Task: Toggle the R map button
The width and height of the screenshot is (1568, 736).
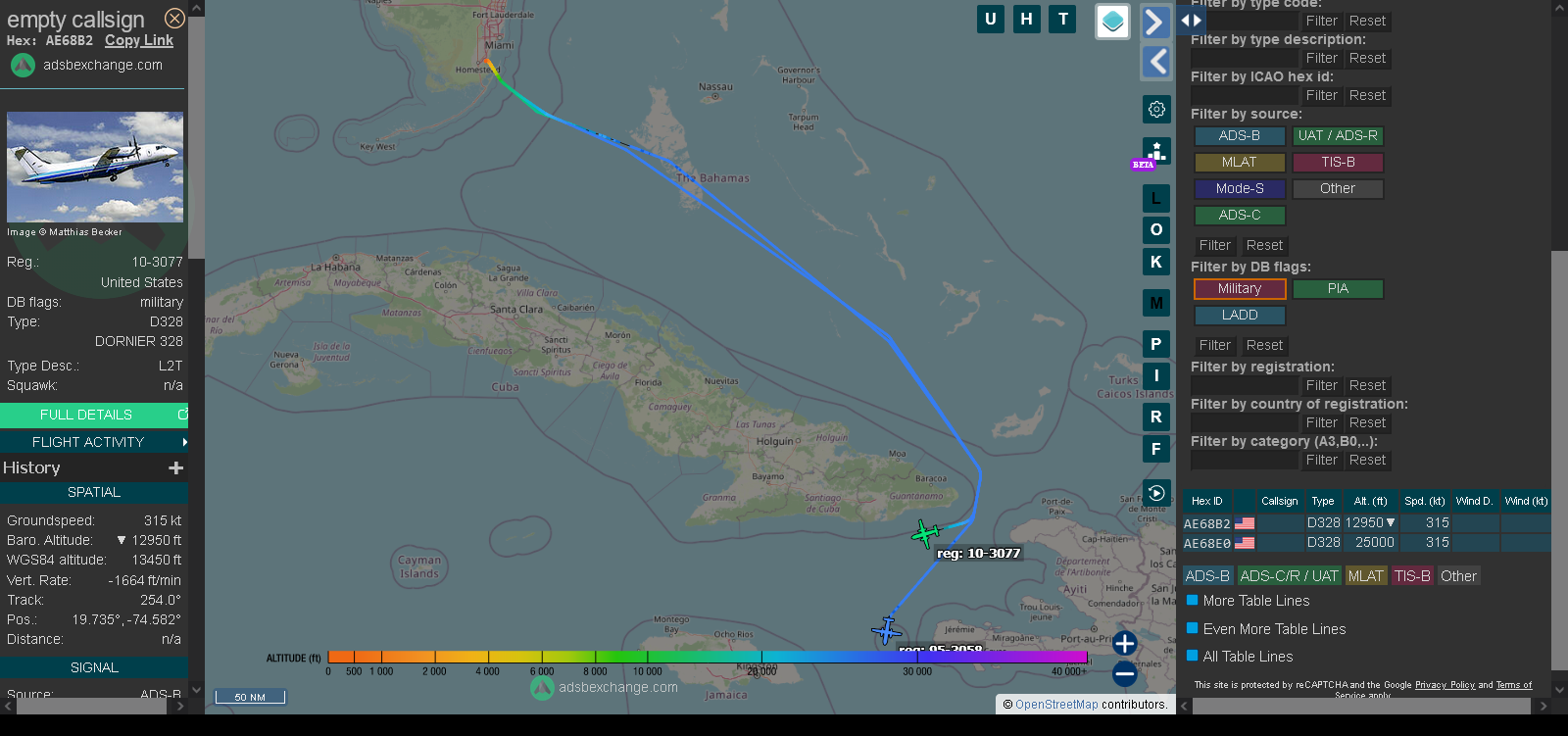Action: (x=1156, y=417)
